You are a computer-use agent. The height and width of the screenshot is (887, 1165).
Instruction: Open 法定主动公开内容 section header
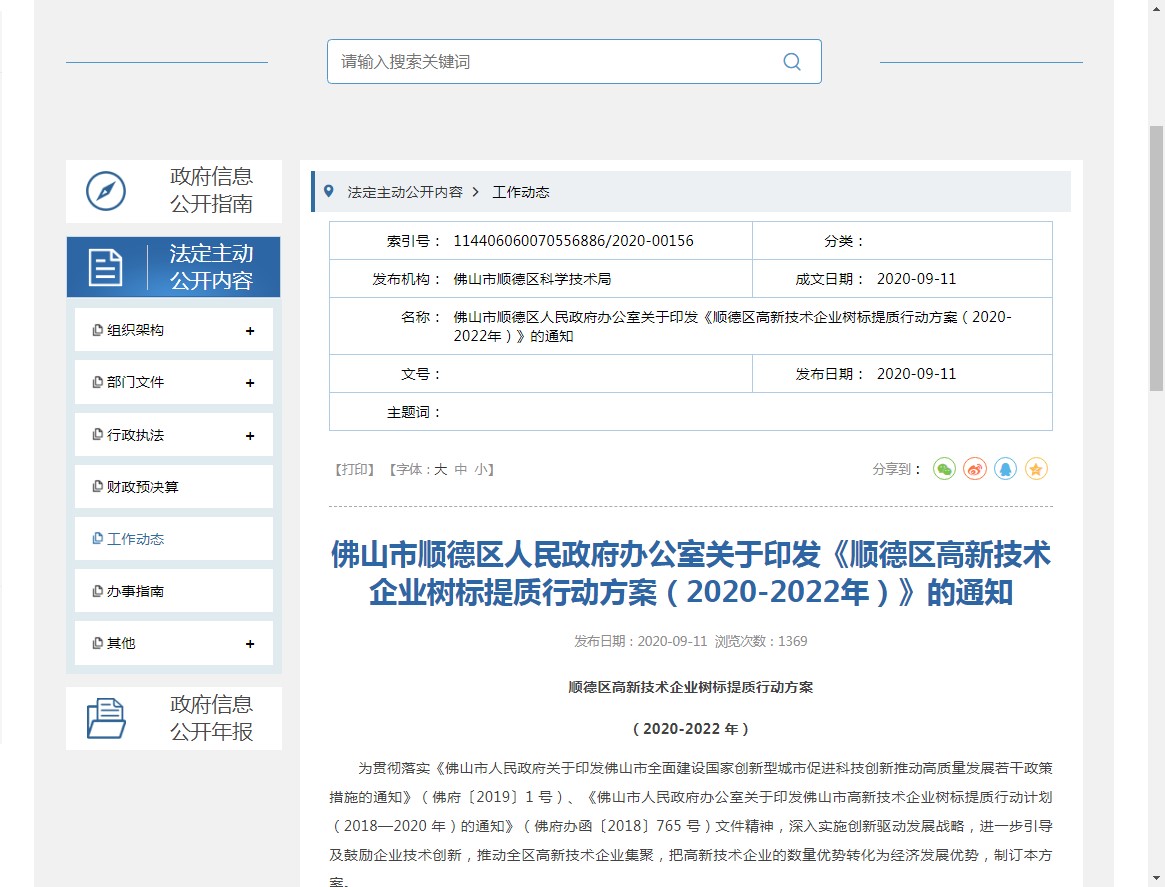point(174,267)
